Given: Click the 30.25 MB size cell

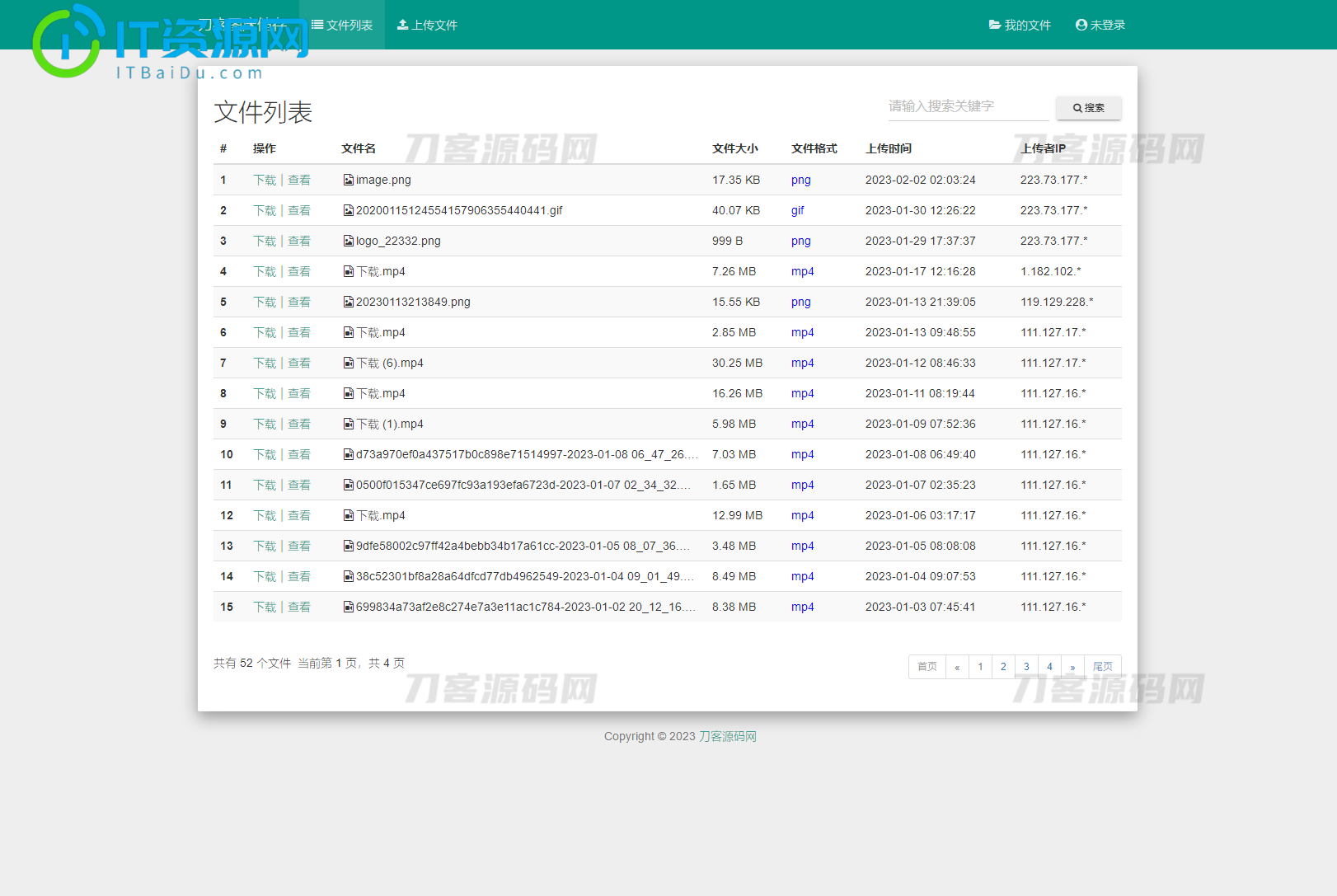Looking at the screenshot, I should [x=738, y=363].
